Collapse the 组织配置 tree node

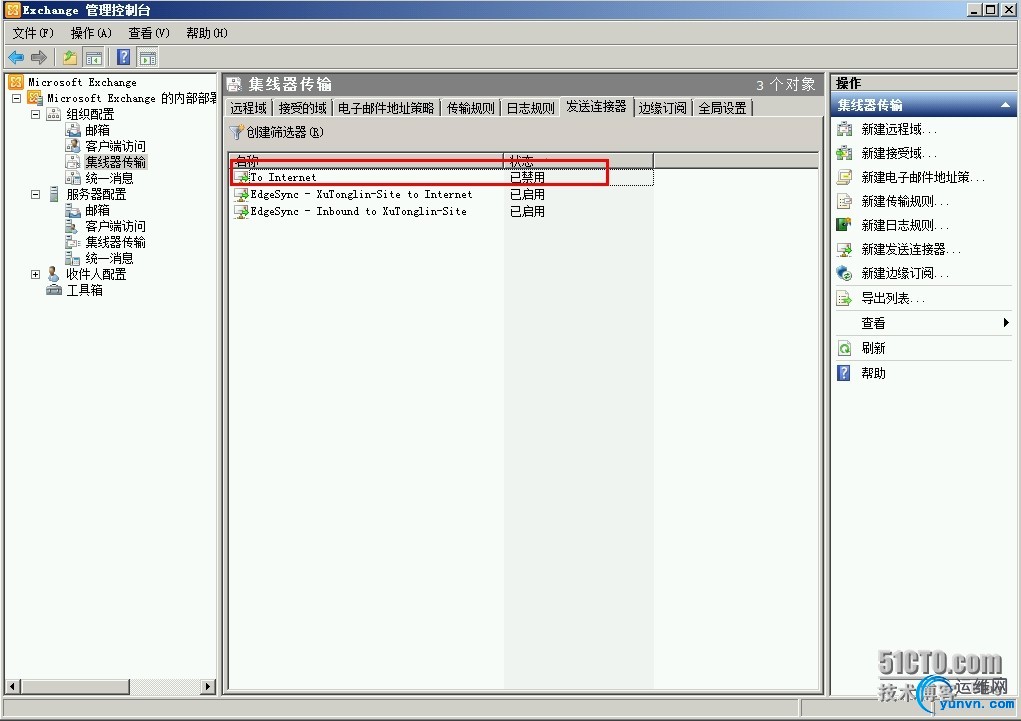click(36, 114)
